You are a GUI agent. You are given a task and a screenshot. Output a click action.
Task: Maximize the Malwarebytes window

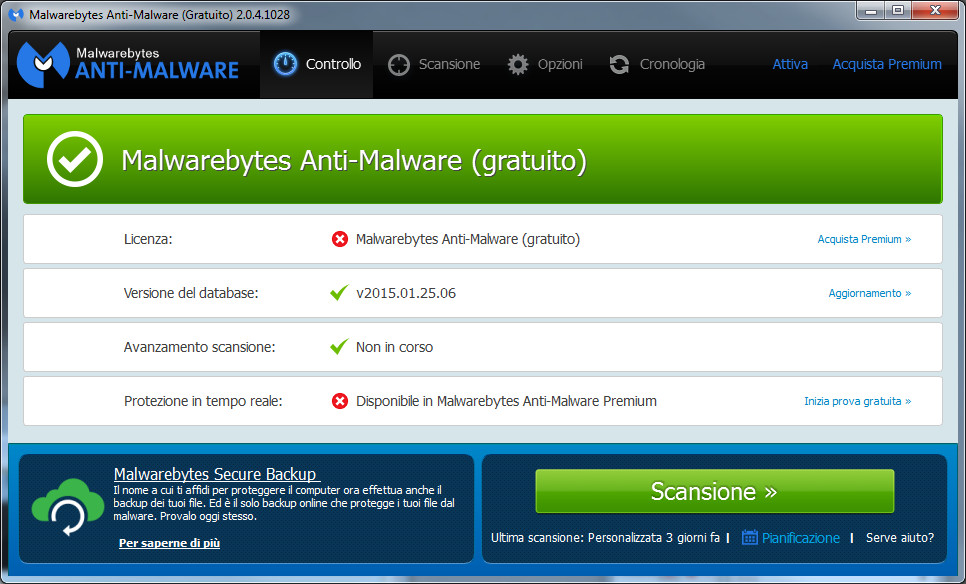898,10
